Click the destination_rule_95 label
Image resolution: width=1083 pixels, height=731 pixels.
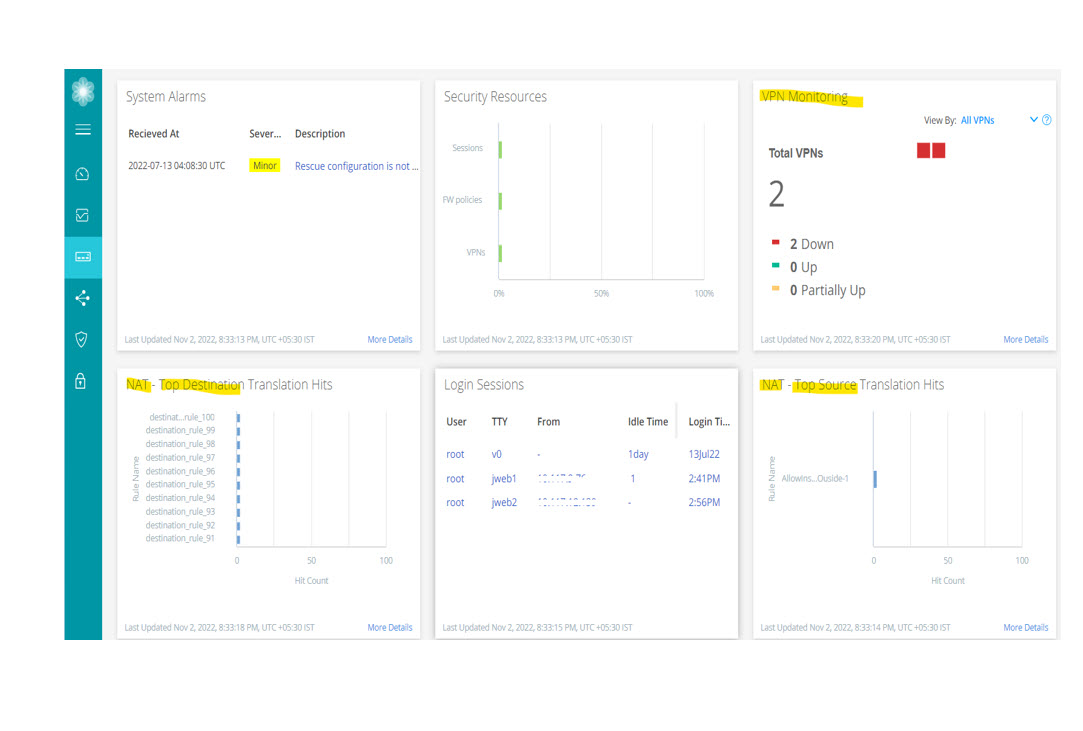tap(180, 484)
